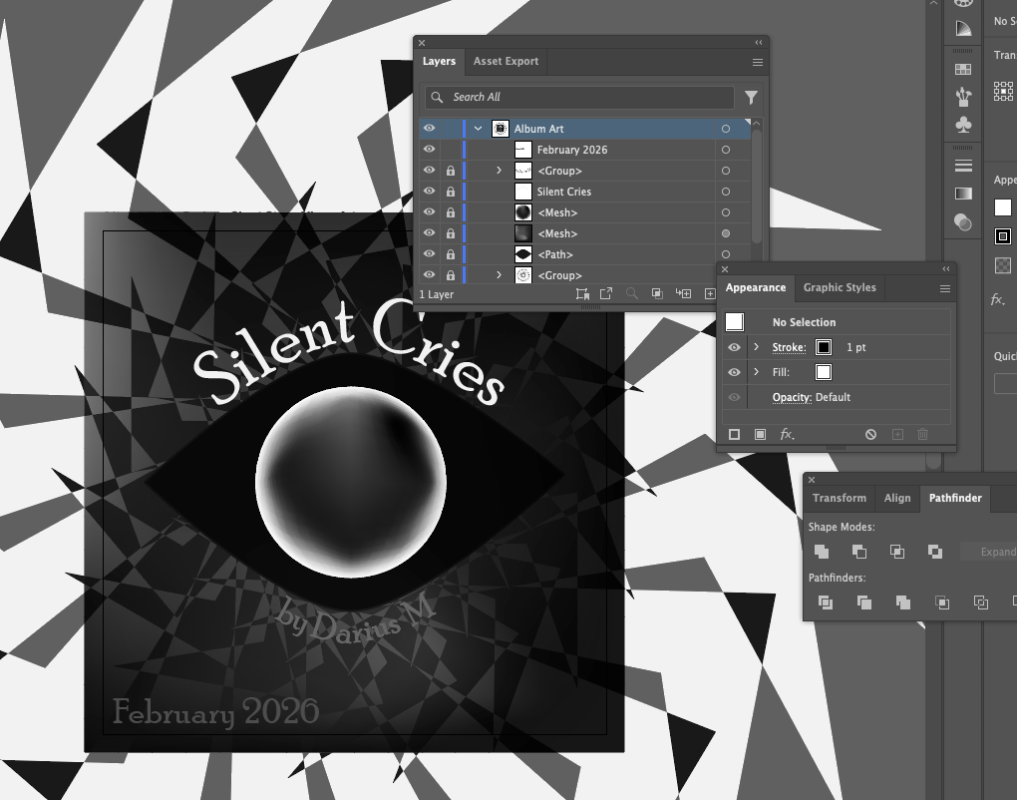Expand first Group below February 2026

[499, 171]
